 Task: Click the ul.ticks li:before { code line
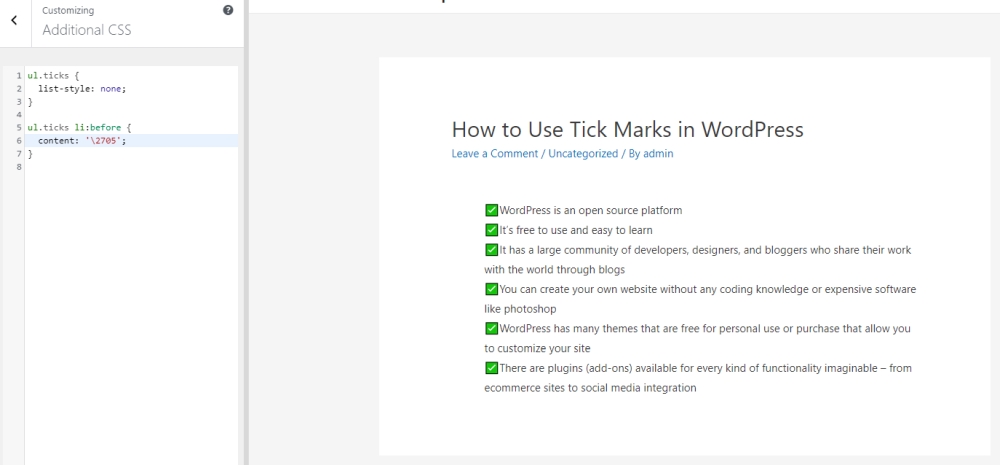tap(79, 128)
